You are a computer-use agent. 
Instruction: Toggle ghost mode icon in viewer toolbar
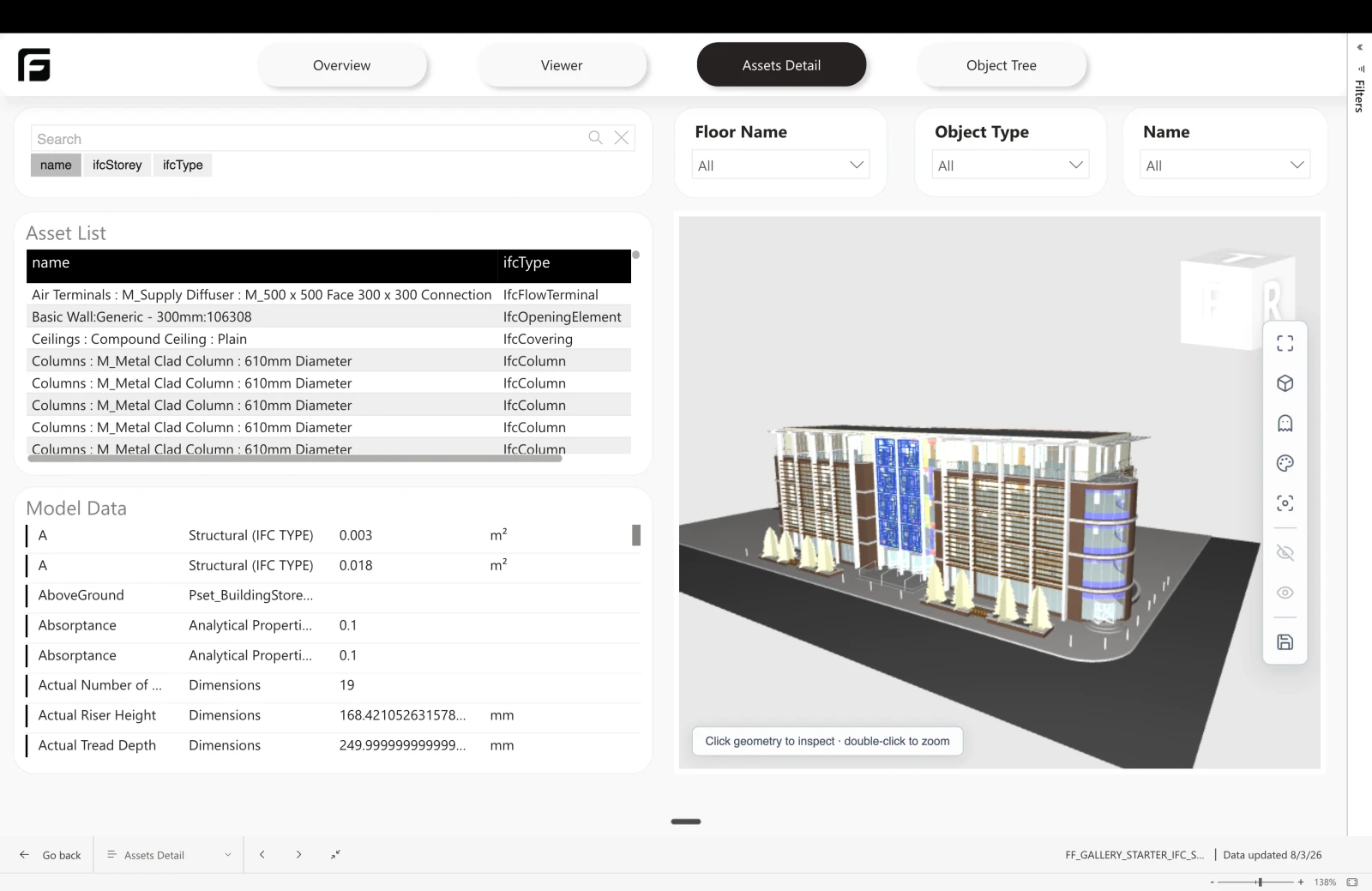(1285, 424)
